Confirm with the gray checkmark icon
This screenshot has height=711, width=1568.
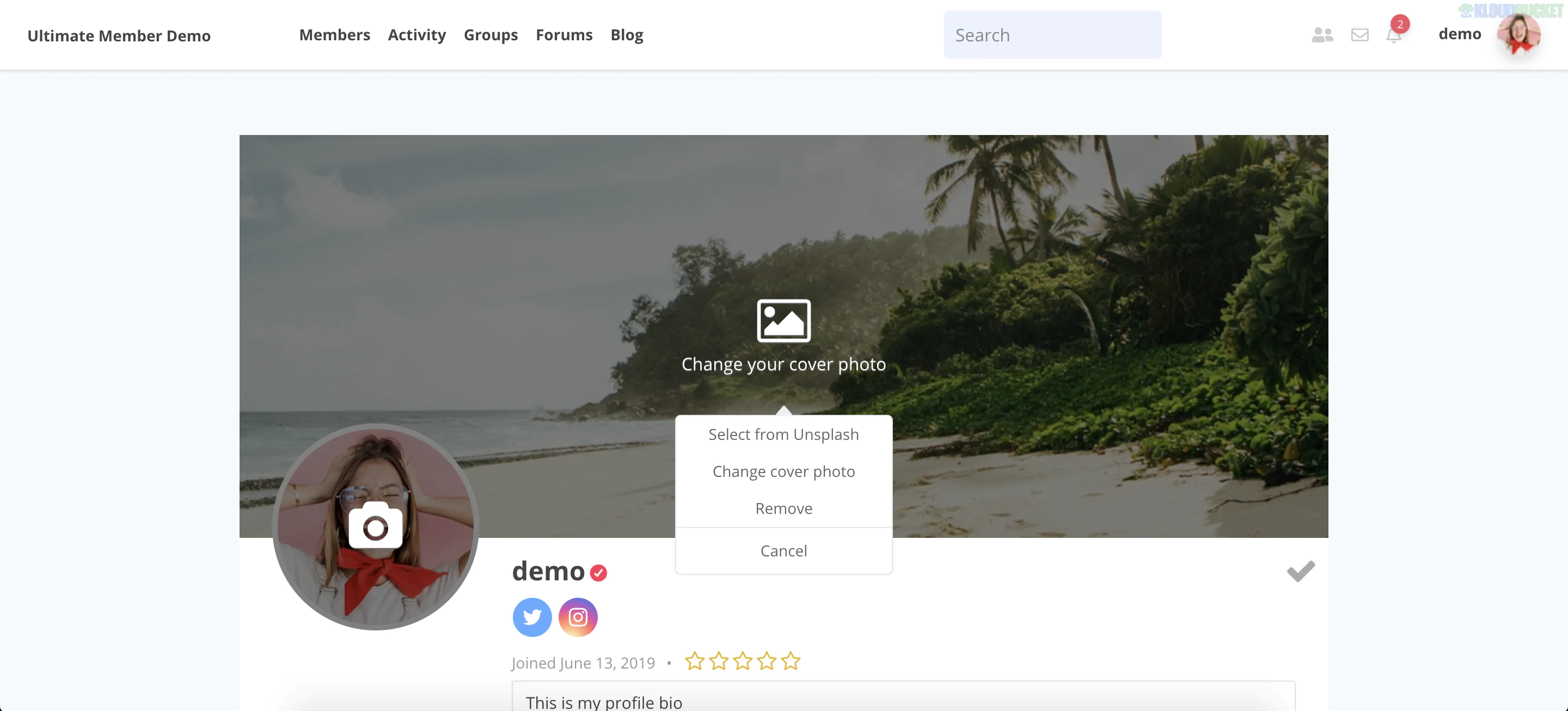click(x=1300, y=571)
